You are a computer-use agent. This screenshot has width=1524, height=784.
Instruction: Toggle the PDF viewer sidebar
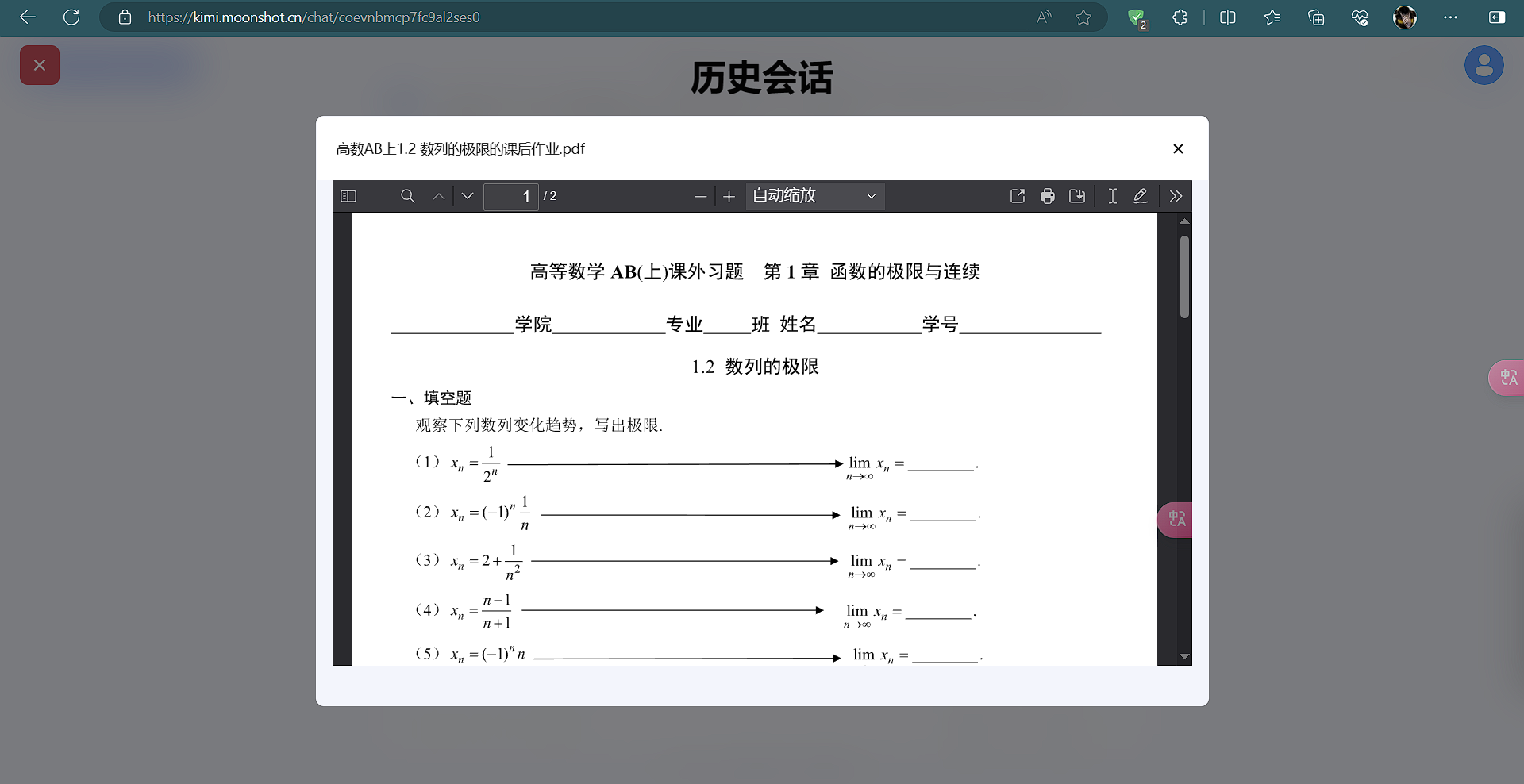348,196
